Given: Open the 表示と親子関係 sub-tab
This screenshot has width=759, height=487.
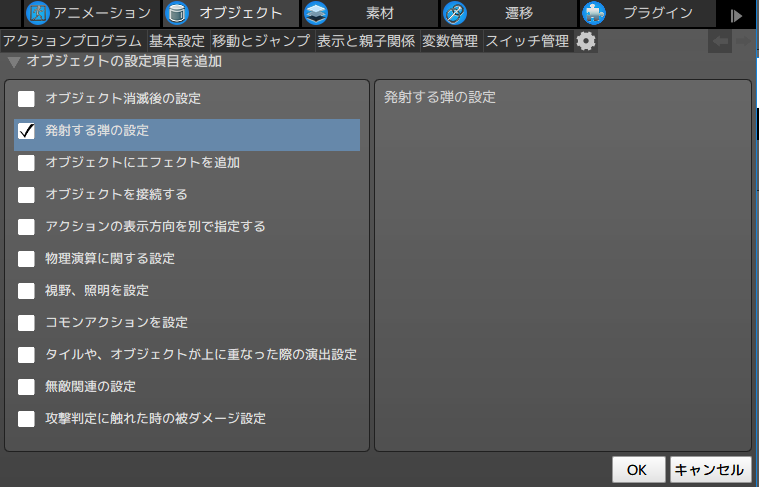Looking at the screenshot, I should click(x=366, y=41).
